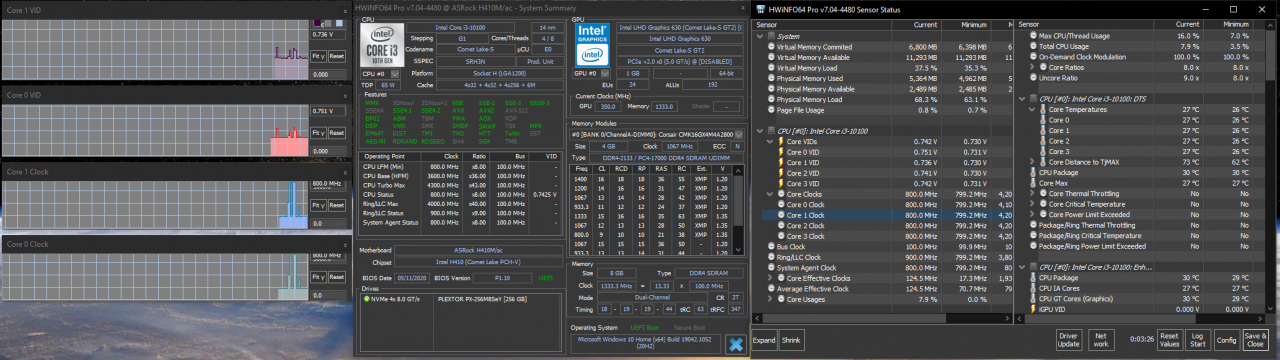Expand the Core Usages node
The height and width of the screenshot is (360, 1280).
point(769,299)
